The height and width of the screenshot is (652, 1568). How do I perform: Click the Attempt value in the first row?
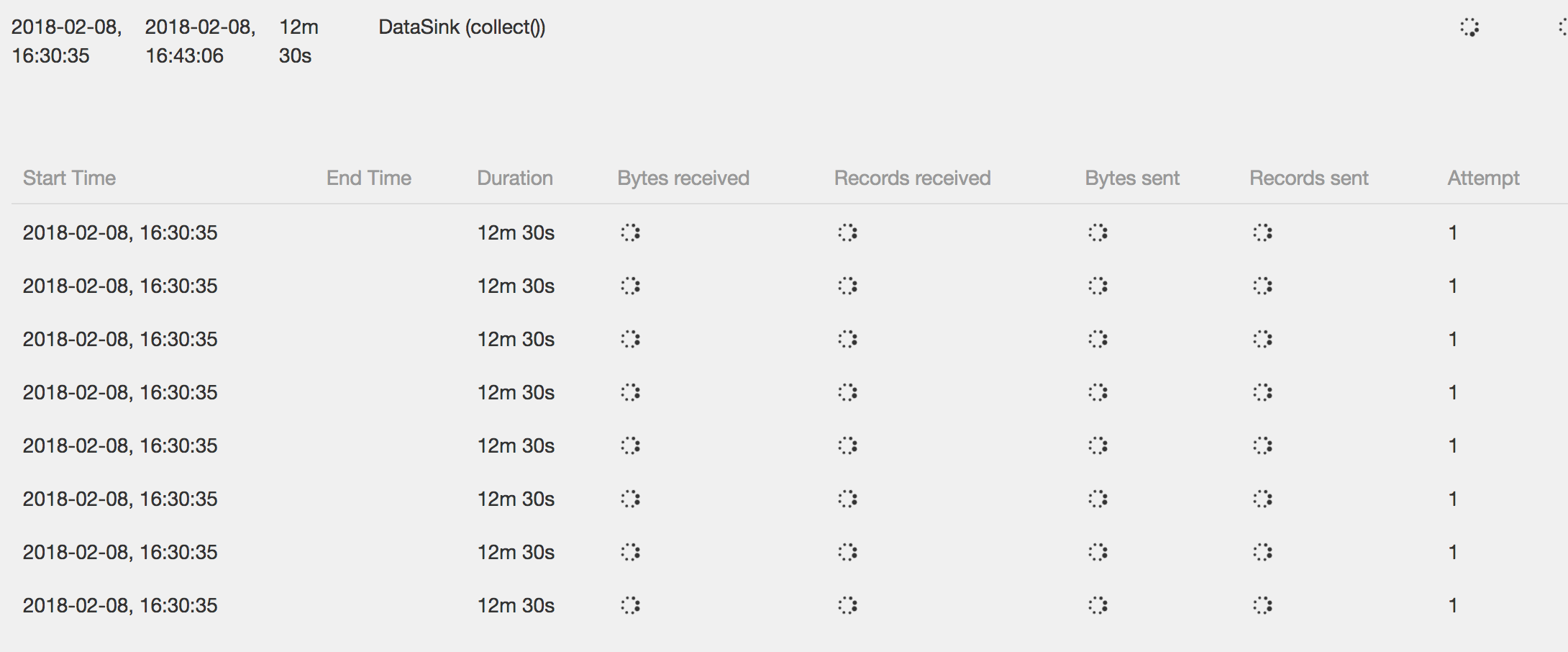coord(1453,232)
